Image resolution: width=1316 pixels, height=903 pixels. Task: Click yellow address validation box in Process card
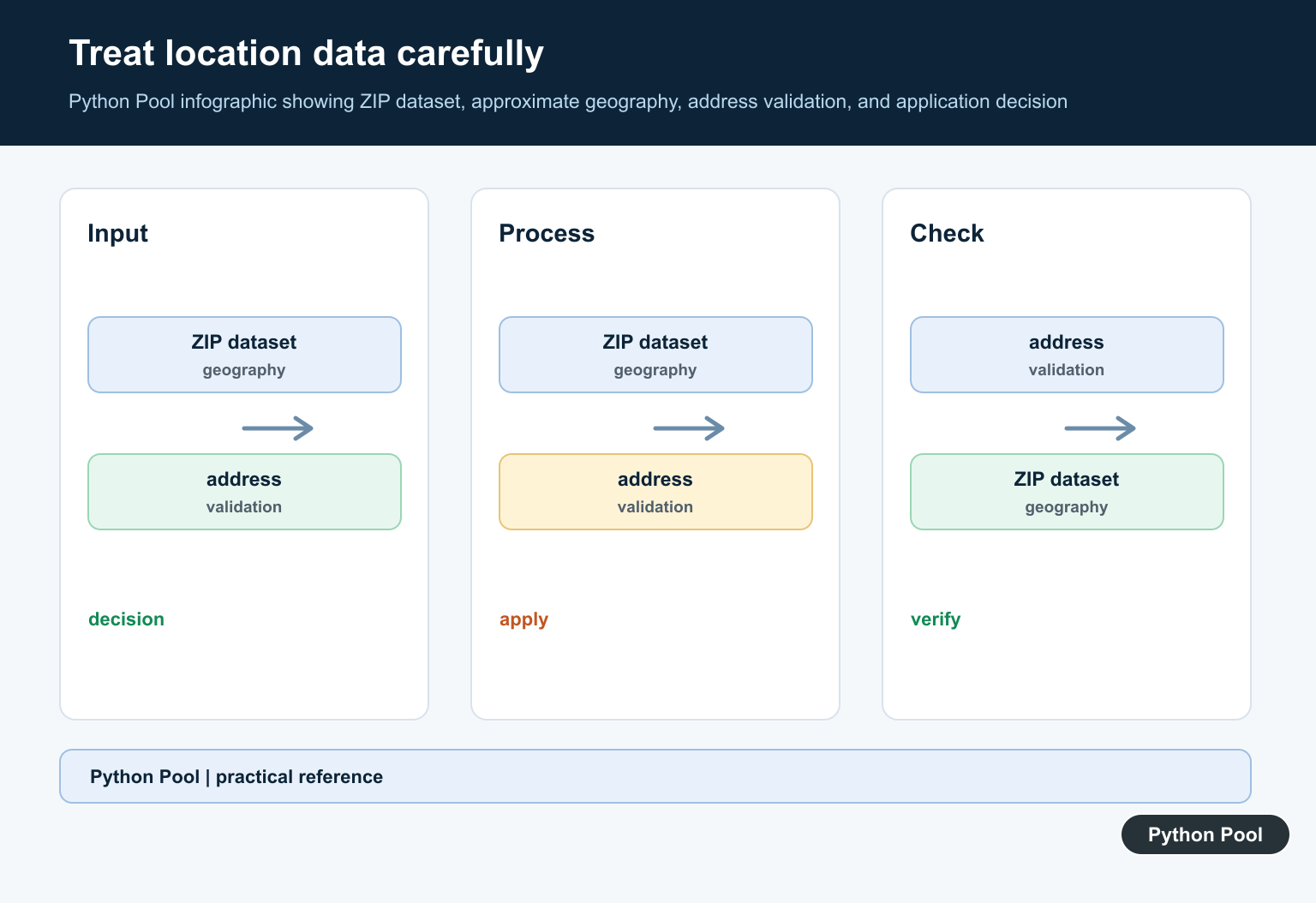(x=655, y=492)
